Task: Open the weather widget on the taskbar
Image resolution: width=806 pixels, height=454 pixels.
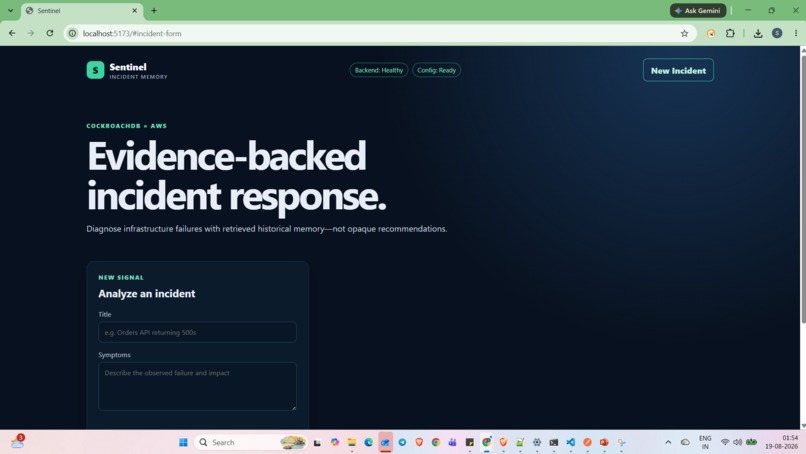Action: tap(17, 441)
